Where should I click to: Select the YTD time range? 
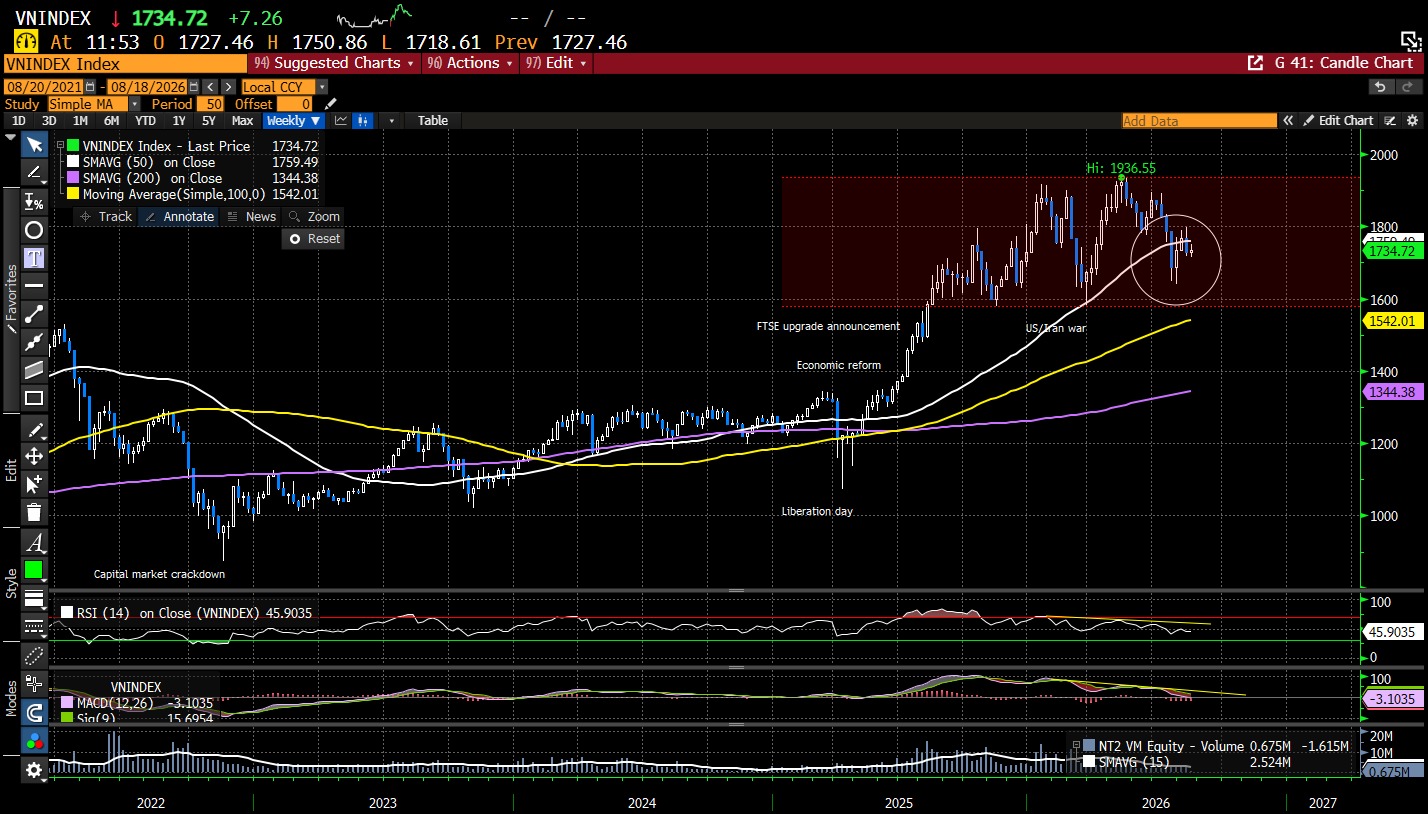pyautogui.click(x=145, y=121)
